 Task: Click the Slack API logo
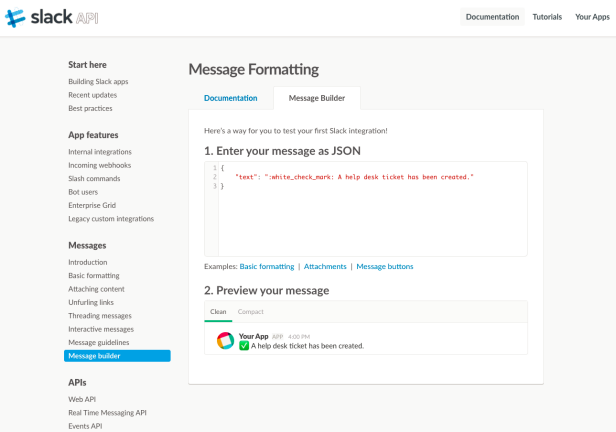click(x=51, y=18)
